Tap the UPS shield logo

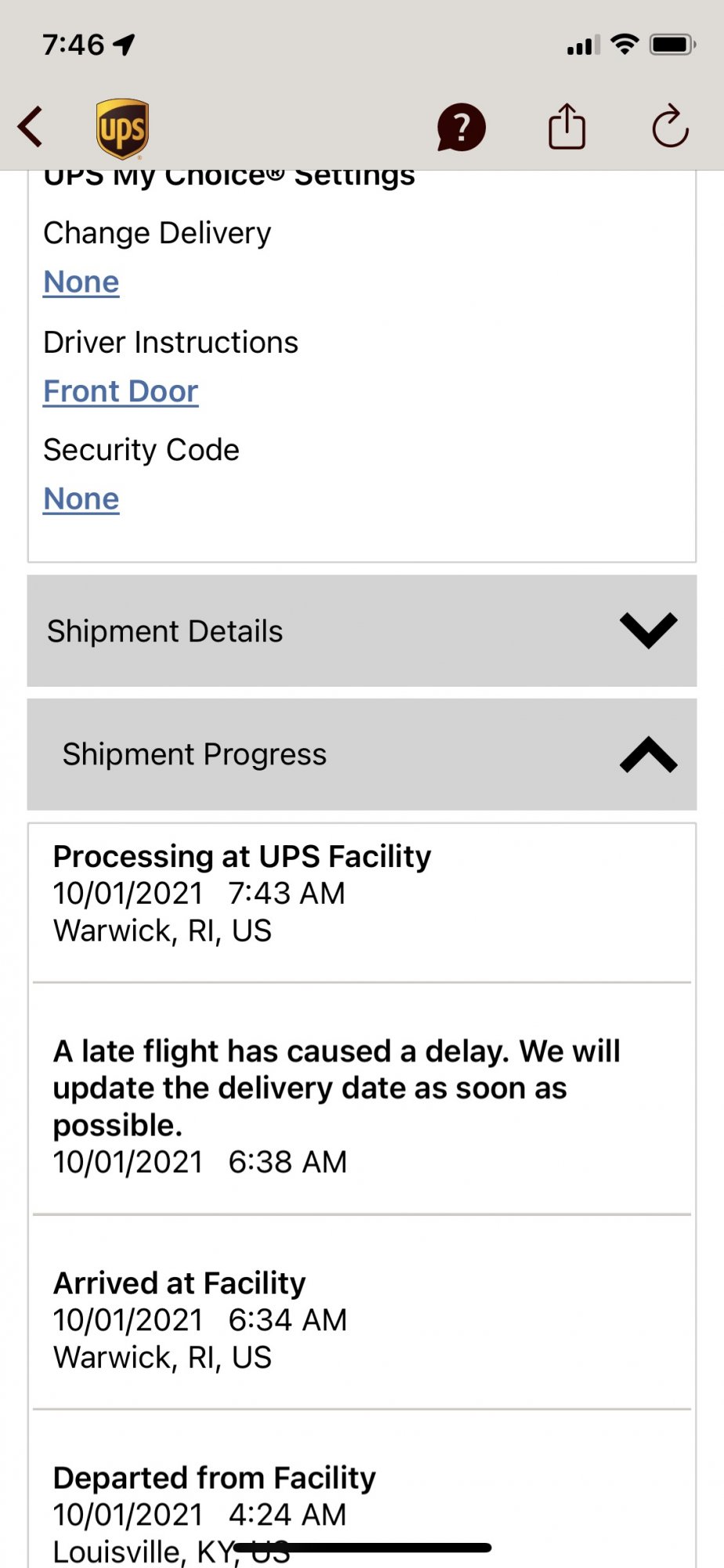click(x=122, y=129)
